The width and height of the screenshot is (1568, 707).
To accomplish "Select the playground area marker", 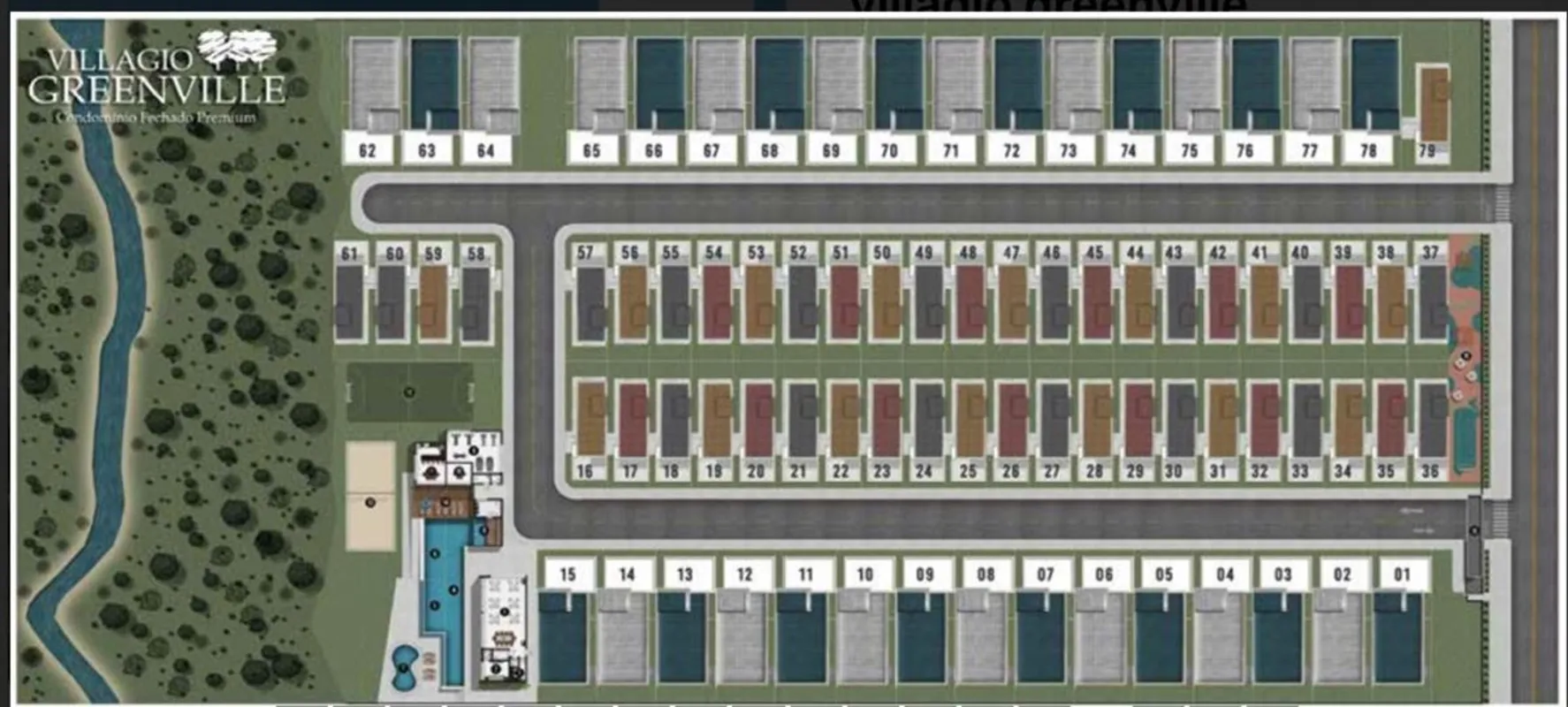I will (x=1466, y=356).
